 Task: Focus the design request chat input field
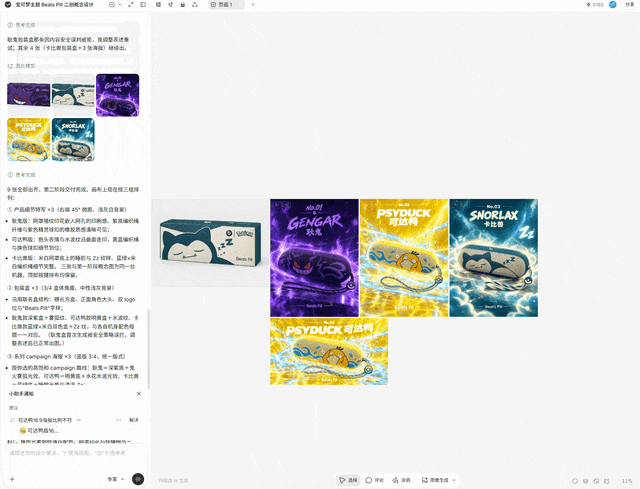coord(76,453)
